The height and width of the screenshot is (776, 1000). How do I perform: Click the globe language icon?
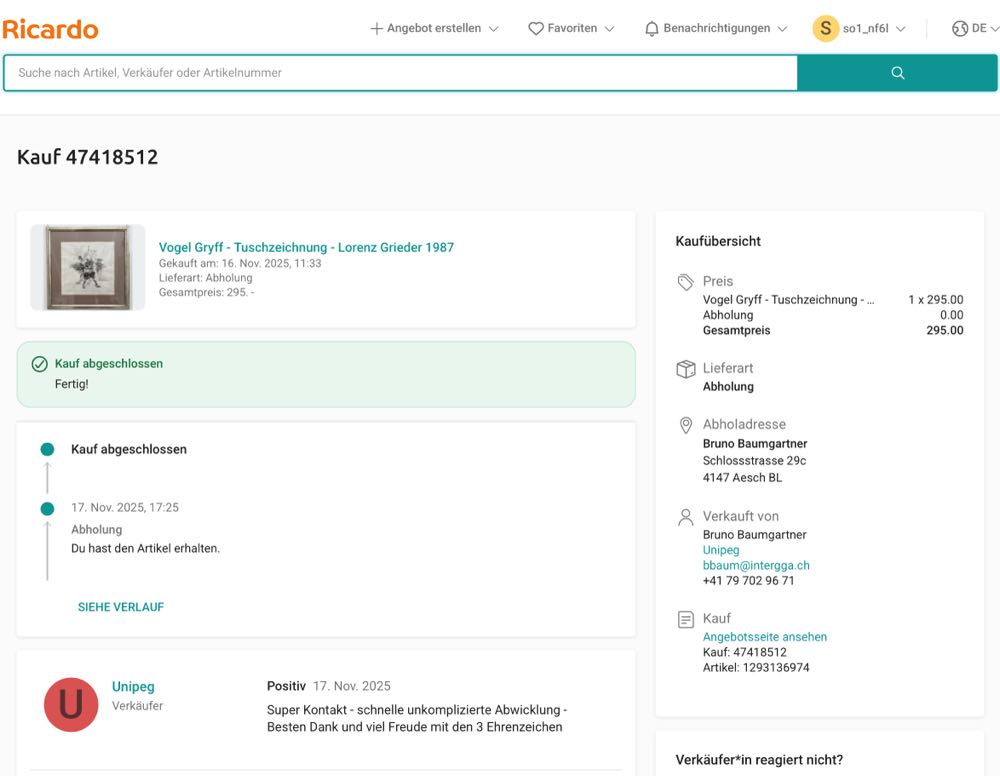point(960,29)
